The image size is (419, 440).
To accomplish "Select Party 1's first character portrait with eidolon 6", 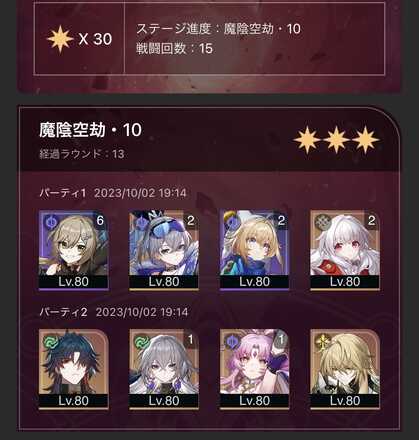I will 74,250.
